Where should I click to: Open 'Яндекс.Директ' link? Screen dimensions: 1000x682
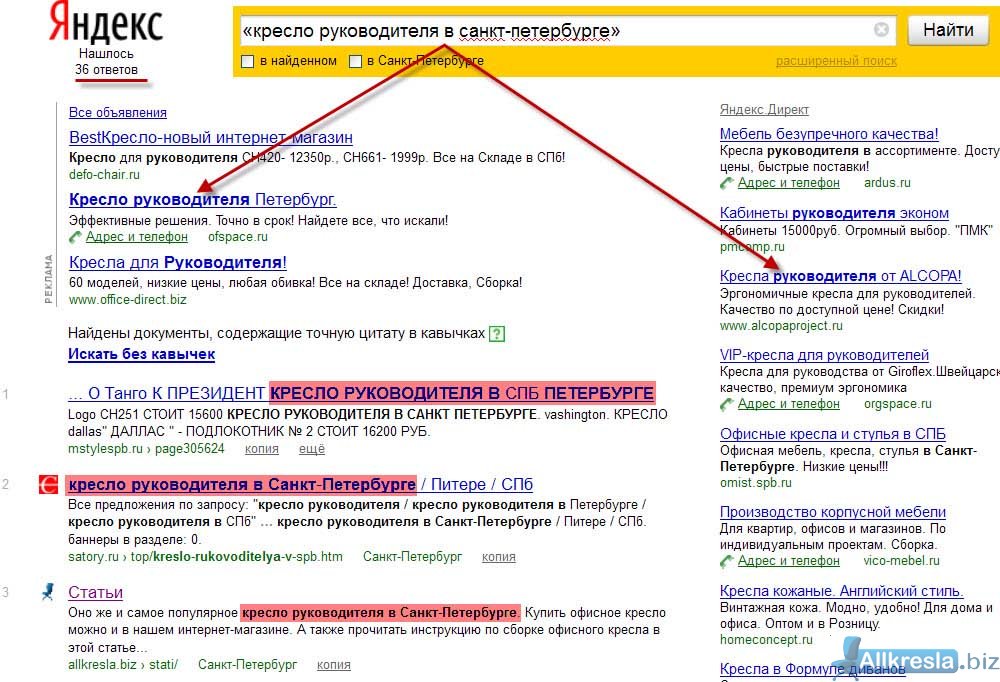(x=764, y=110)
